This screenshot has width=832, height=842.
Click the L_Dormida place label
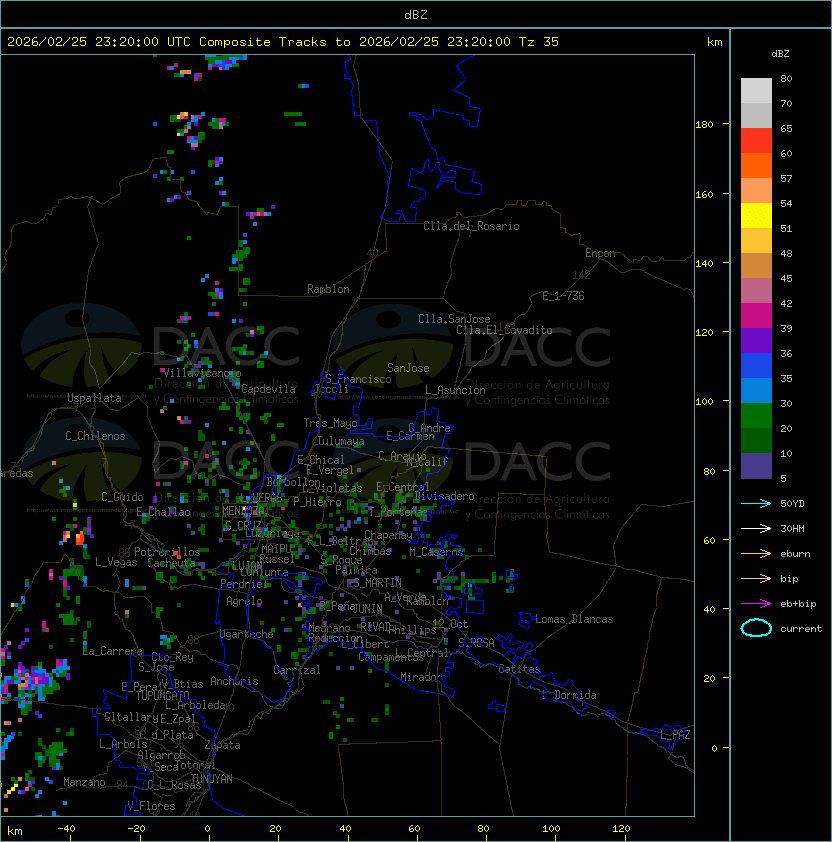pos(569,695)
